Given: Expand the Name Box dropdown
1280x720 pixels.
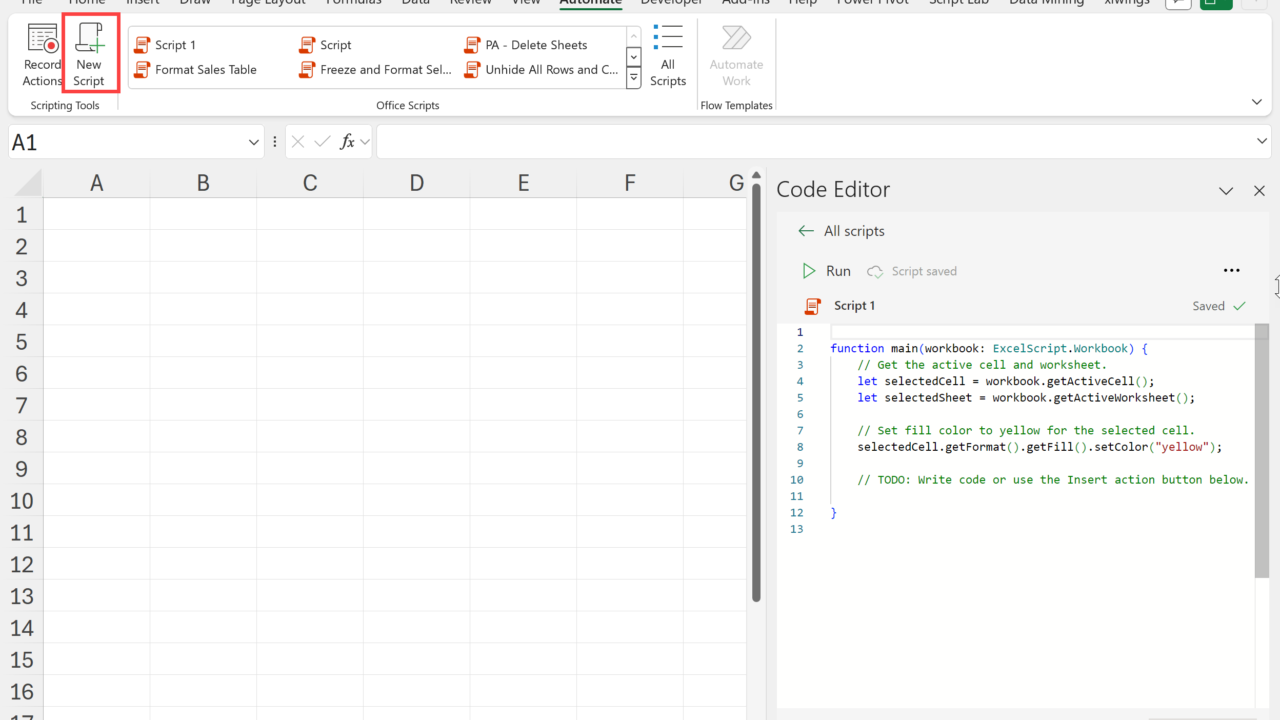Looking at the screenshot, I should coord(253,143).
